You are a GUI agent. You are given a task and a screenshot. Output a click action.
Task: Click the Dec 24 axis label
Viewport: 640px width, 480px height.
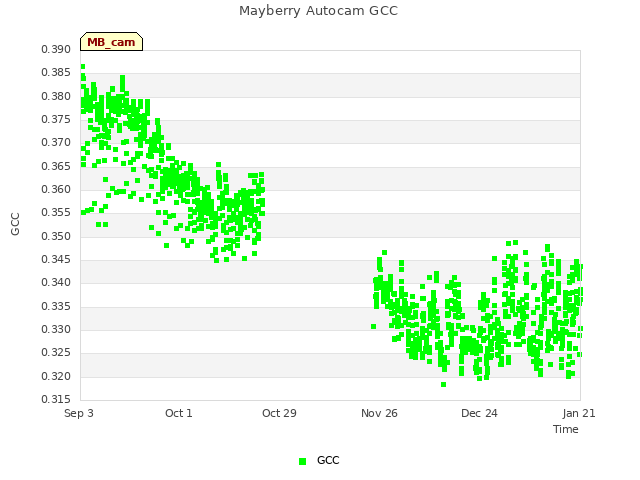(x=479, y=413)
